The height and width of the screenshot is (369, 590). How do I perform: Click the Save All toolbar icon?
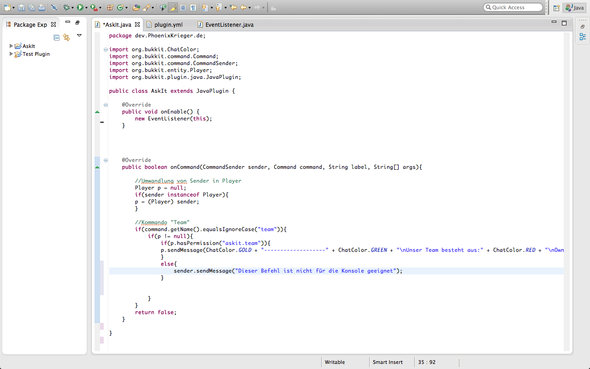pos(32,8)
